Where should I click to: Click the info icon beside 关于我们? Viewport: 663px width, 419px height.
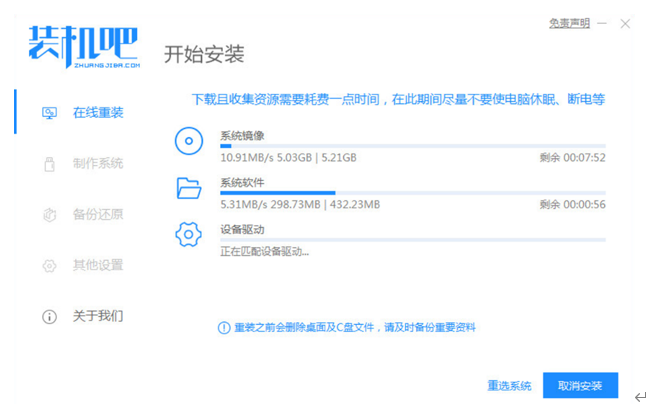click(49, 316)
